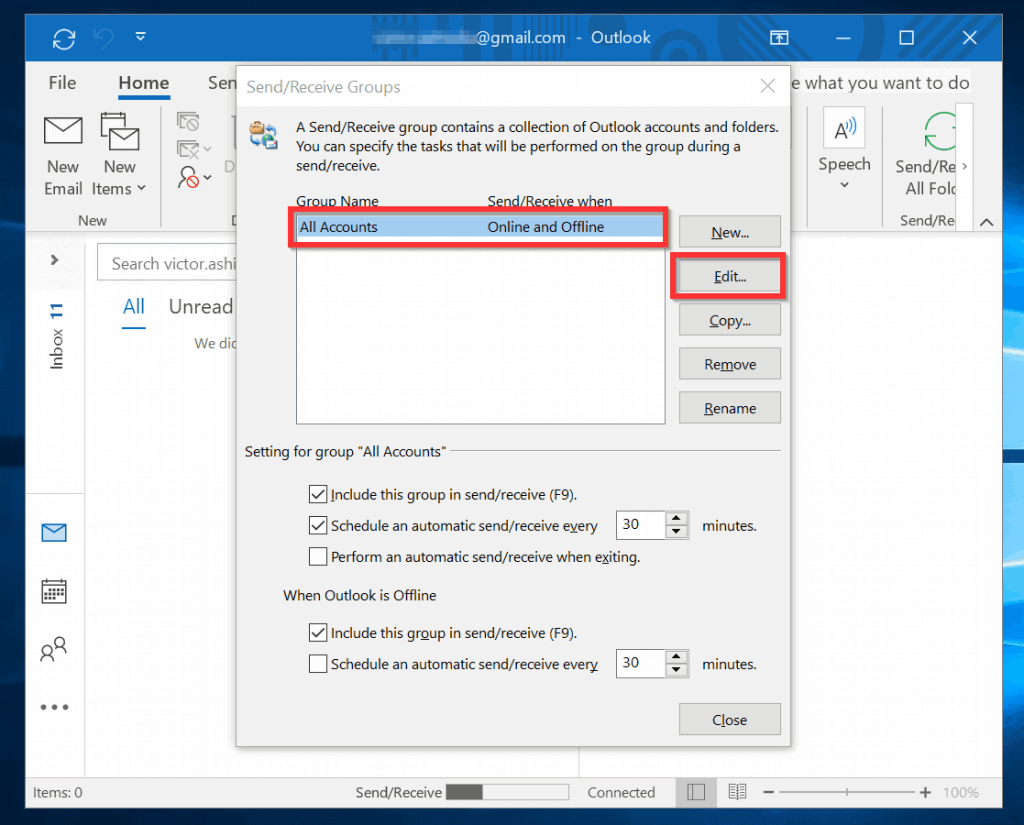Zoom out with the minus button
Viewport: 1024px width, 825px height.
(x=769, y=792)
